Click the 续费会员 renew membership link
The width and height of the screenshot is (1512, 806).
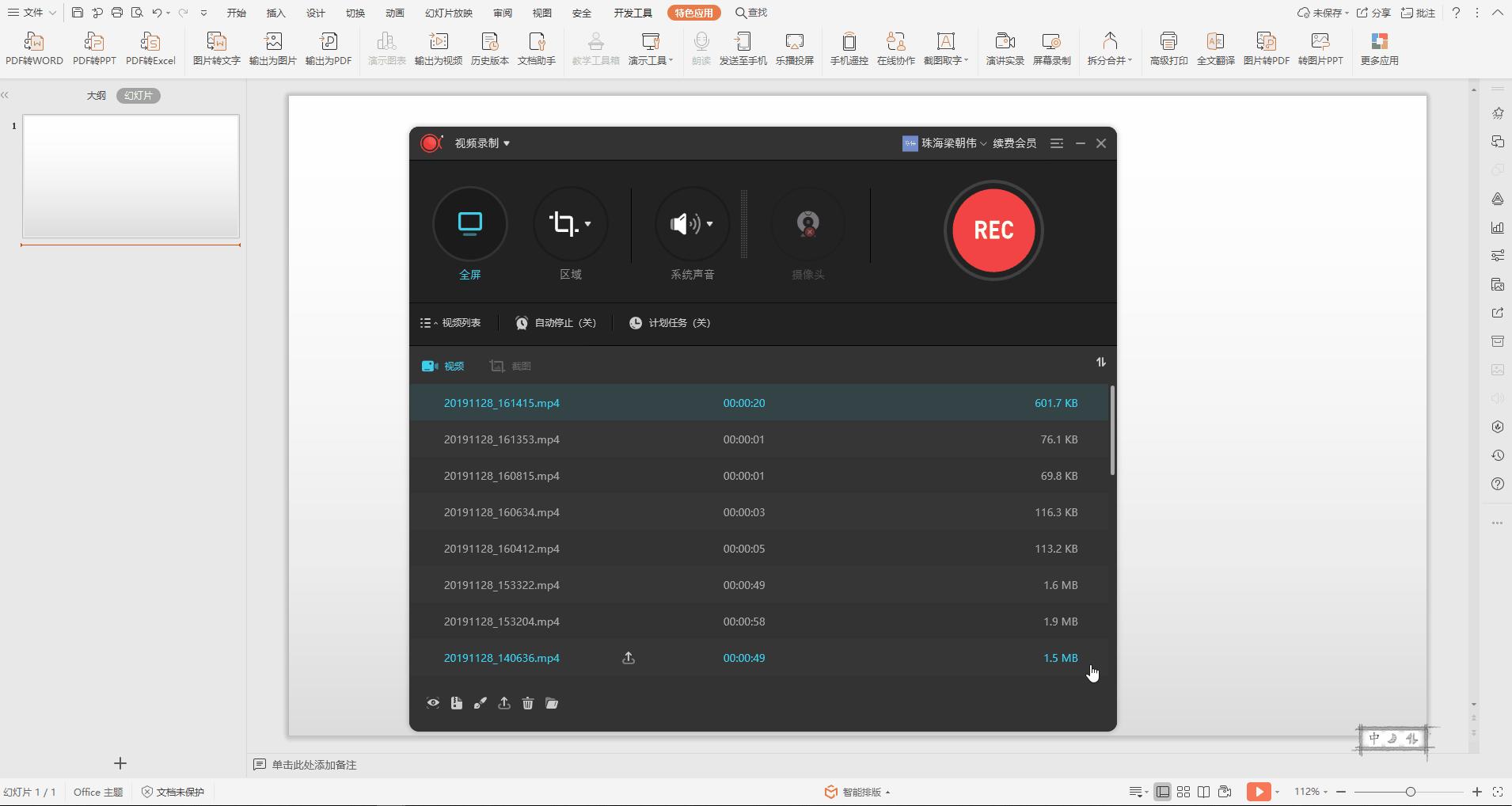pyautogui.click(x=1014, y=143)
